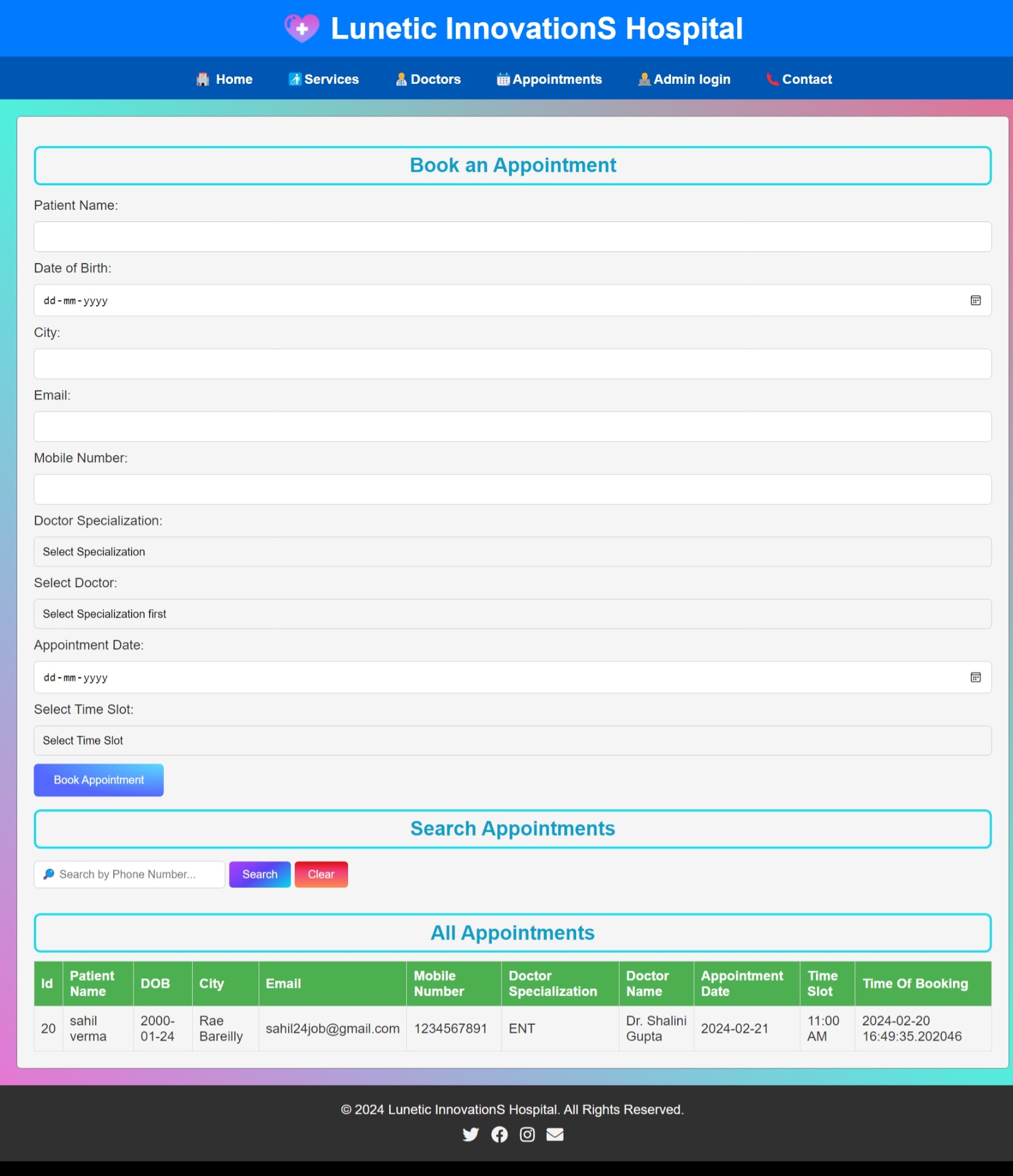1013x1176 pixels.
Task: Focus the Mobile Number input field
Action: point(513,489)
